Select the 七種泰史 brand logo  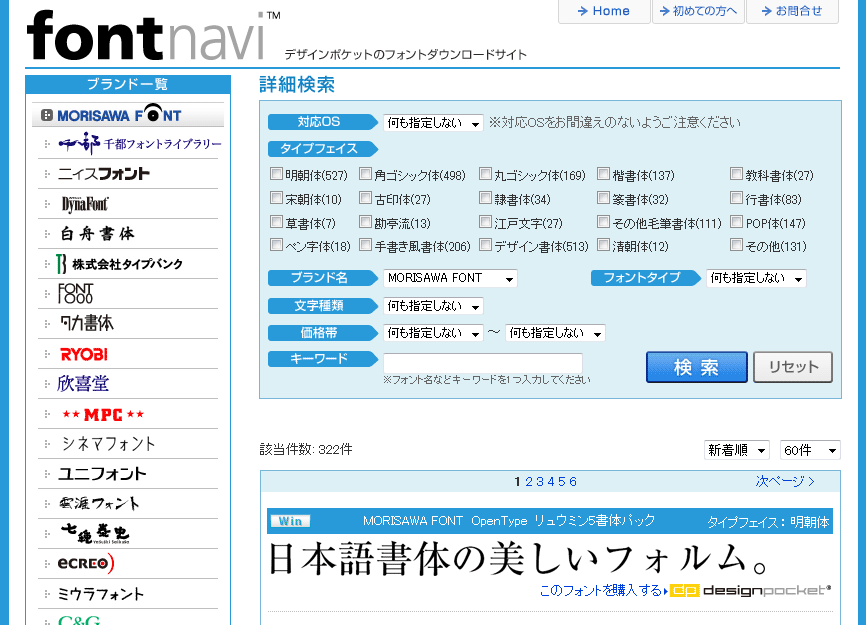click(x=95, y=533)
